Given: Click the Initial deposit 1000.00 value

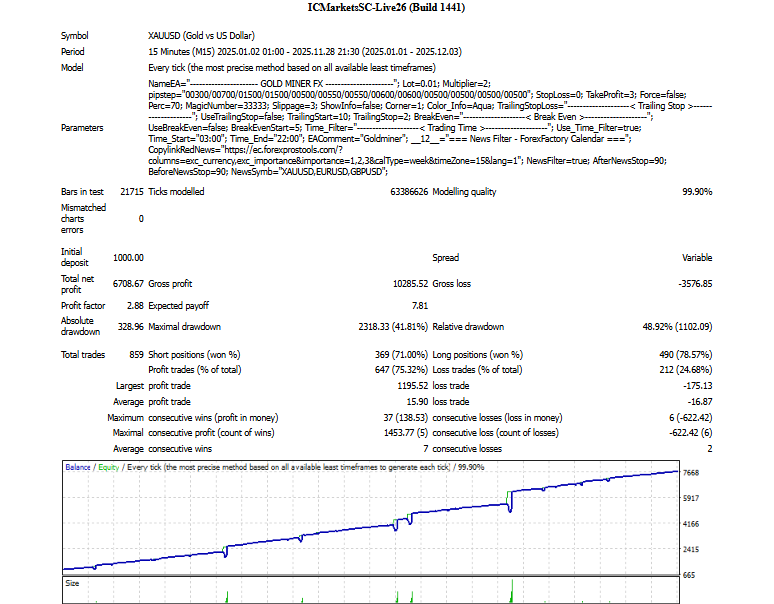Looking at the screenshot, I should tap(129, 257).
